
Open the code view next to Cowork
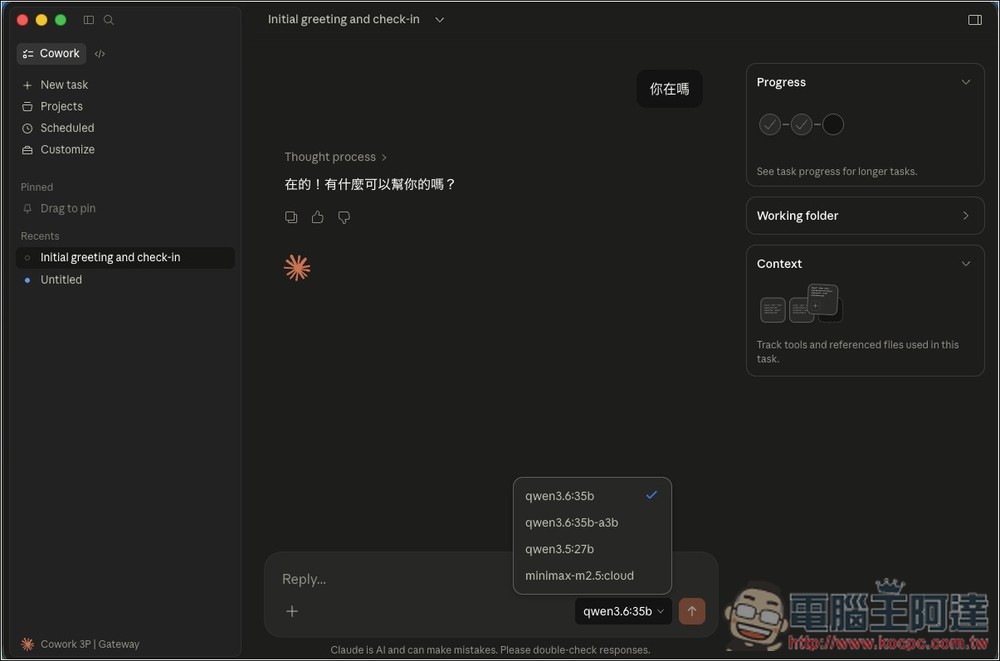coord(99,53)
